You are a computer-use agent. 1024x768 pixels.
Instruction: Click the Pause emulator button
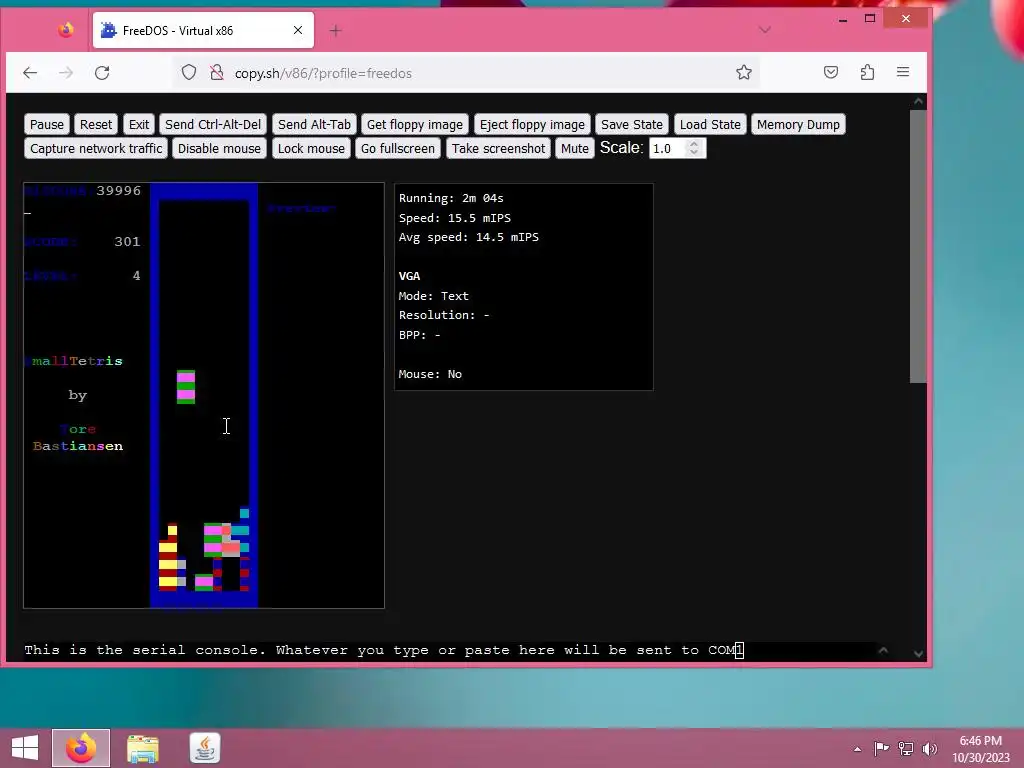[47, 124]
